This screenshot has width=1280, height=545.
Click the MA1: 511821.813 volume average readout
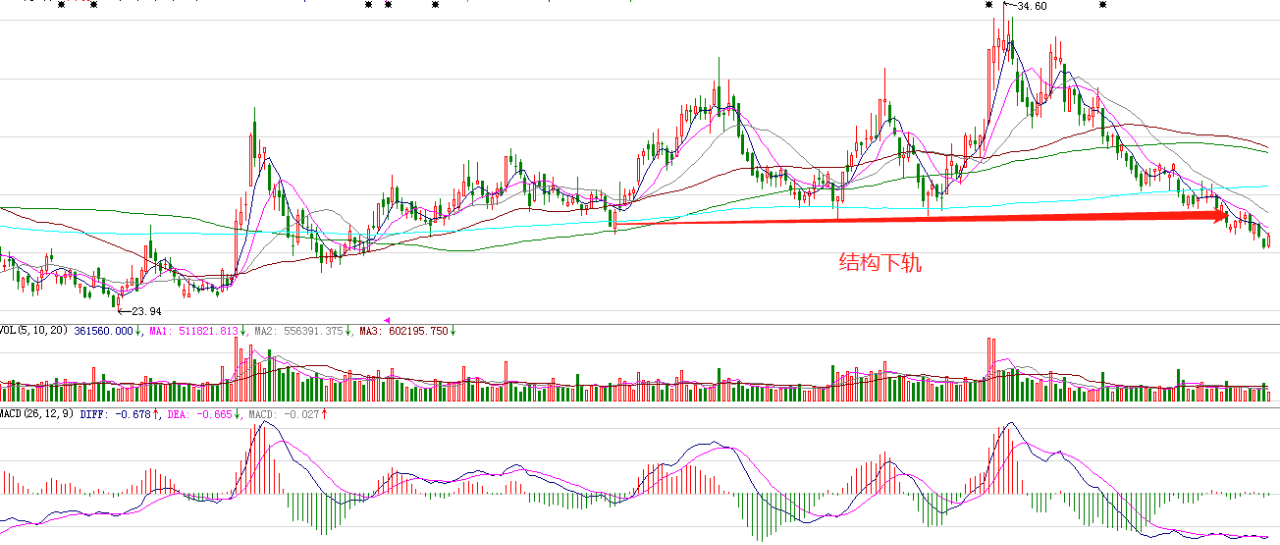tap(195, 331)
